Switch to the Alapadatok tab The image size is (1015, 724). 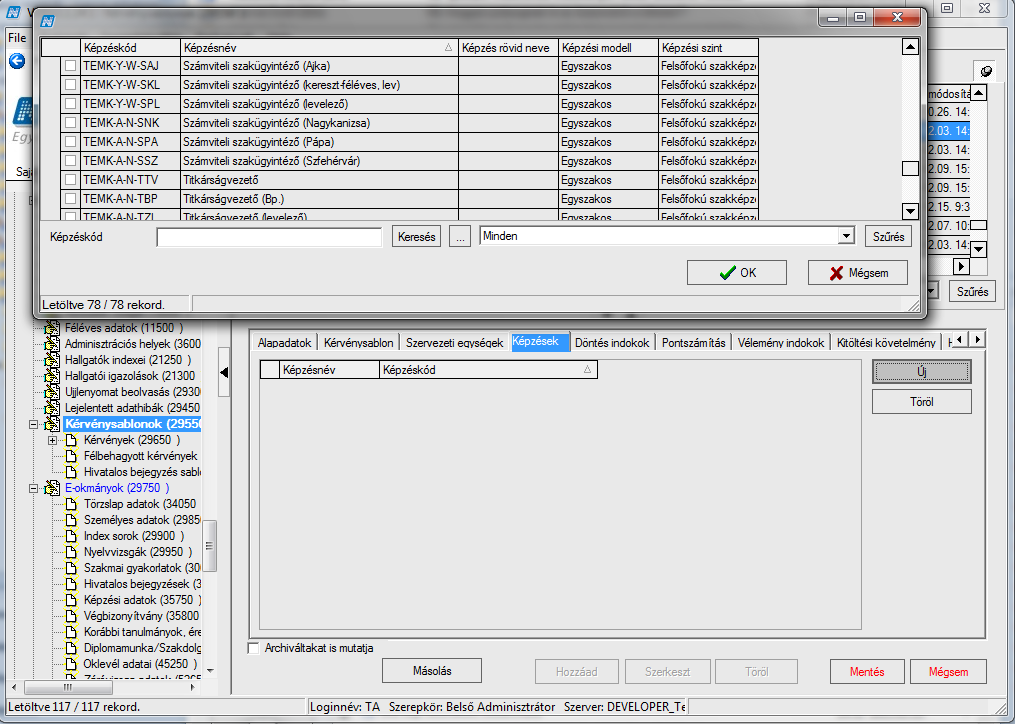click(x=284, y=343)
